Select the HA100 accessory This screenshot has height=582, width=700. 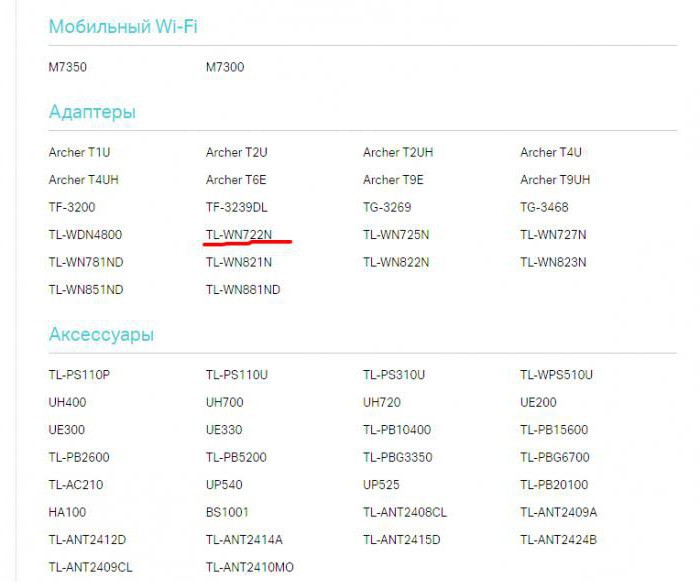pyautogui.click(x=67, y=512)
